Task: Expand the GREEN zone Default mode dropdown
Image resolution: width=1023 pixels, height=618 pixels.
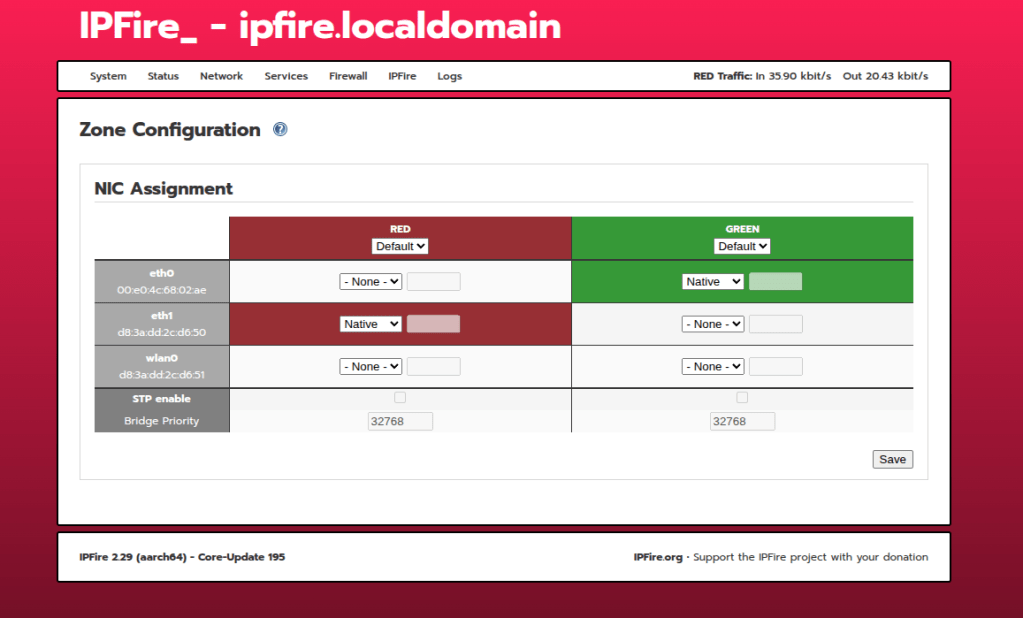Action: tap(742, 246)
